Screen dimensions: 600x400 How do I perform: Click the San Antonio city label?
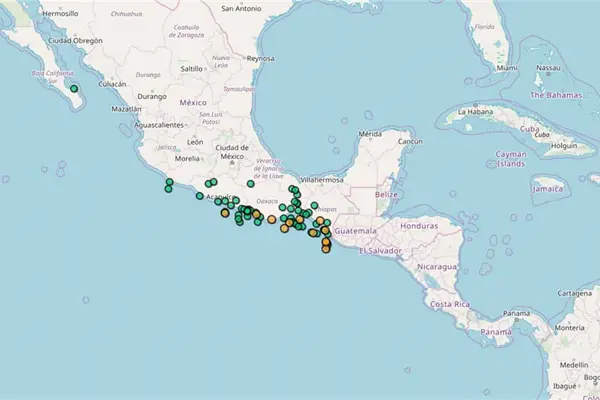[x=241, y=8]
